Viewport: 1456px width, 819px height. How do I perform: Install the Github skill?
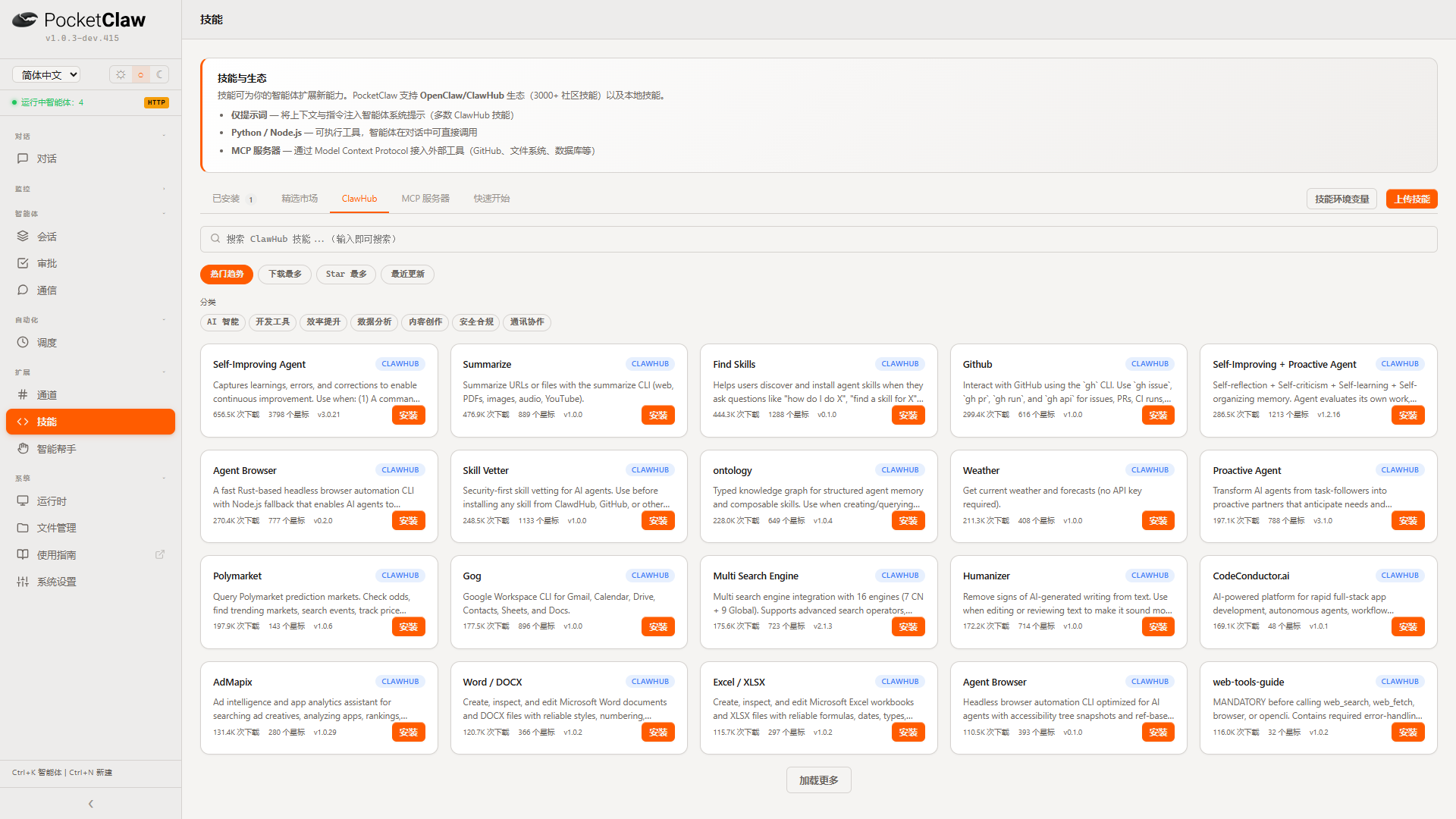[x=1159, y=416]
